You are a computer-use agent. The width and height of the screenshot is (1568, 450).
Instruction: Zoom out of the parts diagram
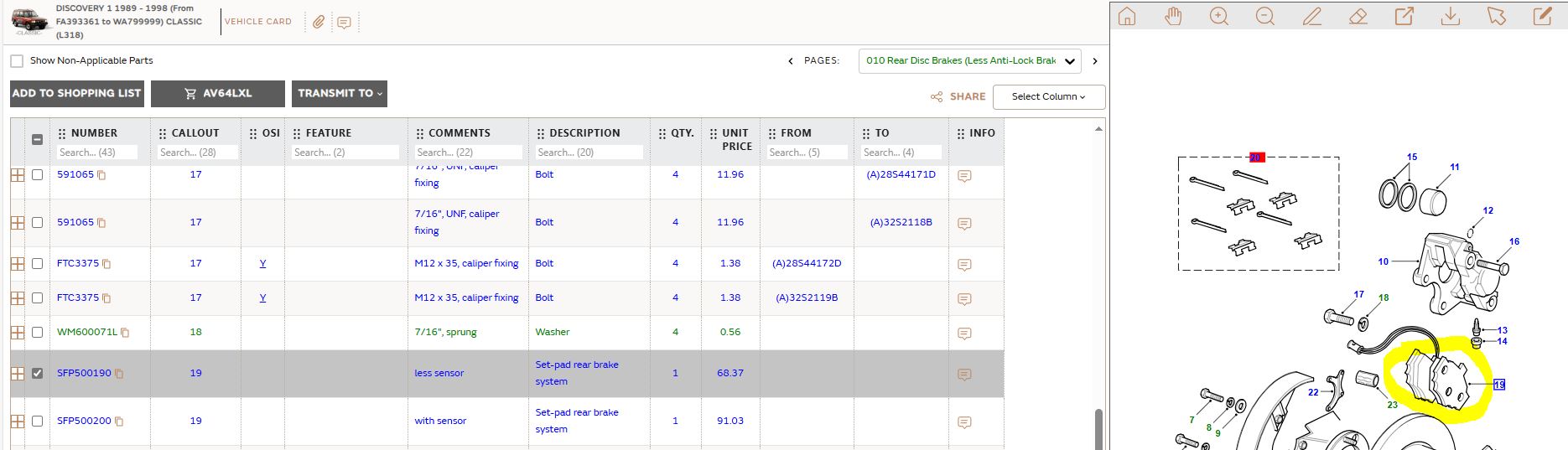(x=1265, y=17)
